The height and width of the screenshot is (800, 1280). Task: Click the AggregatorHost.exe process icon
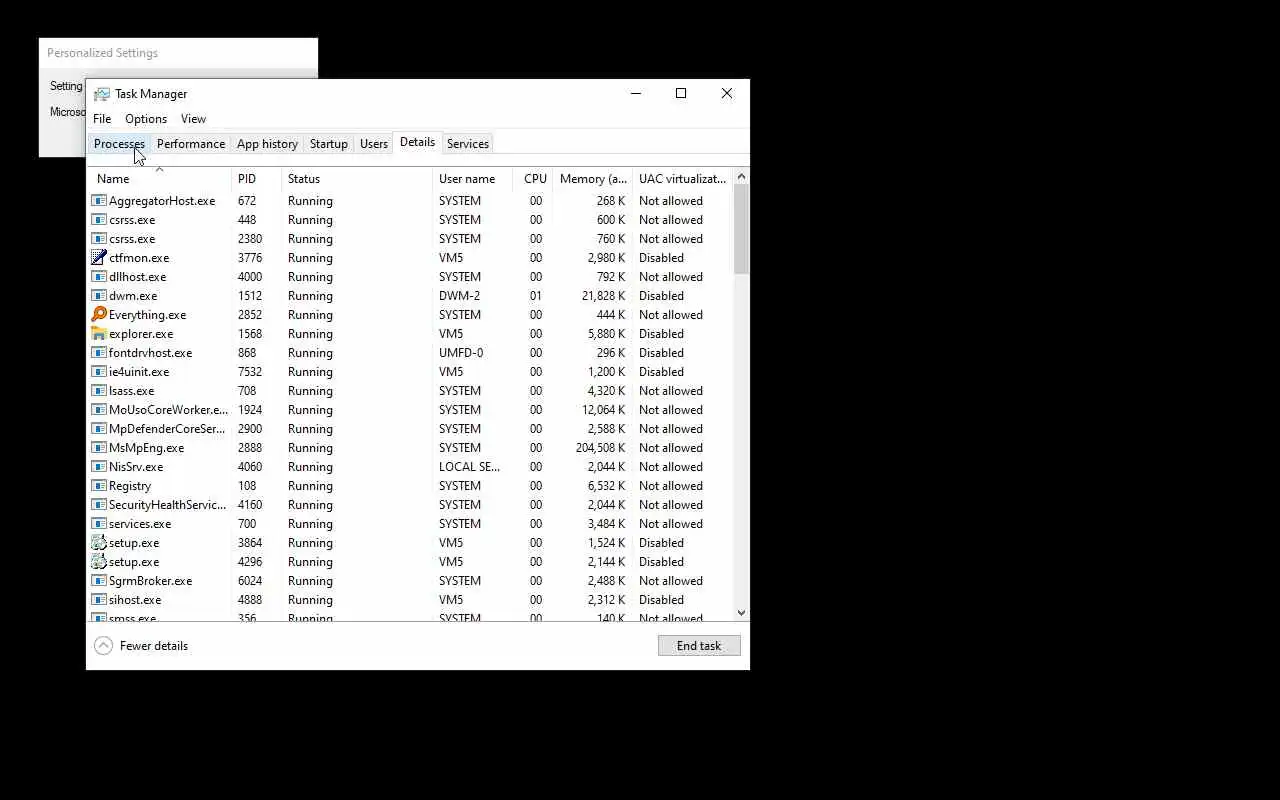coord(99,201)
